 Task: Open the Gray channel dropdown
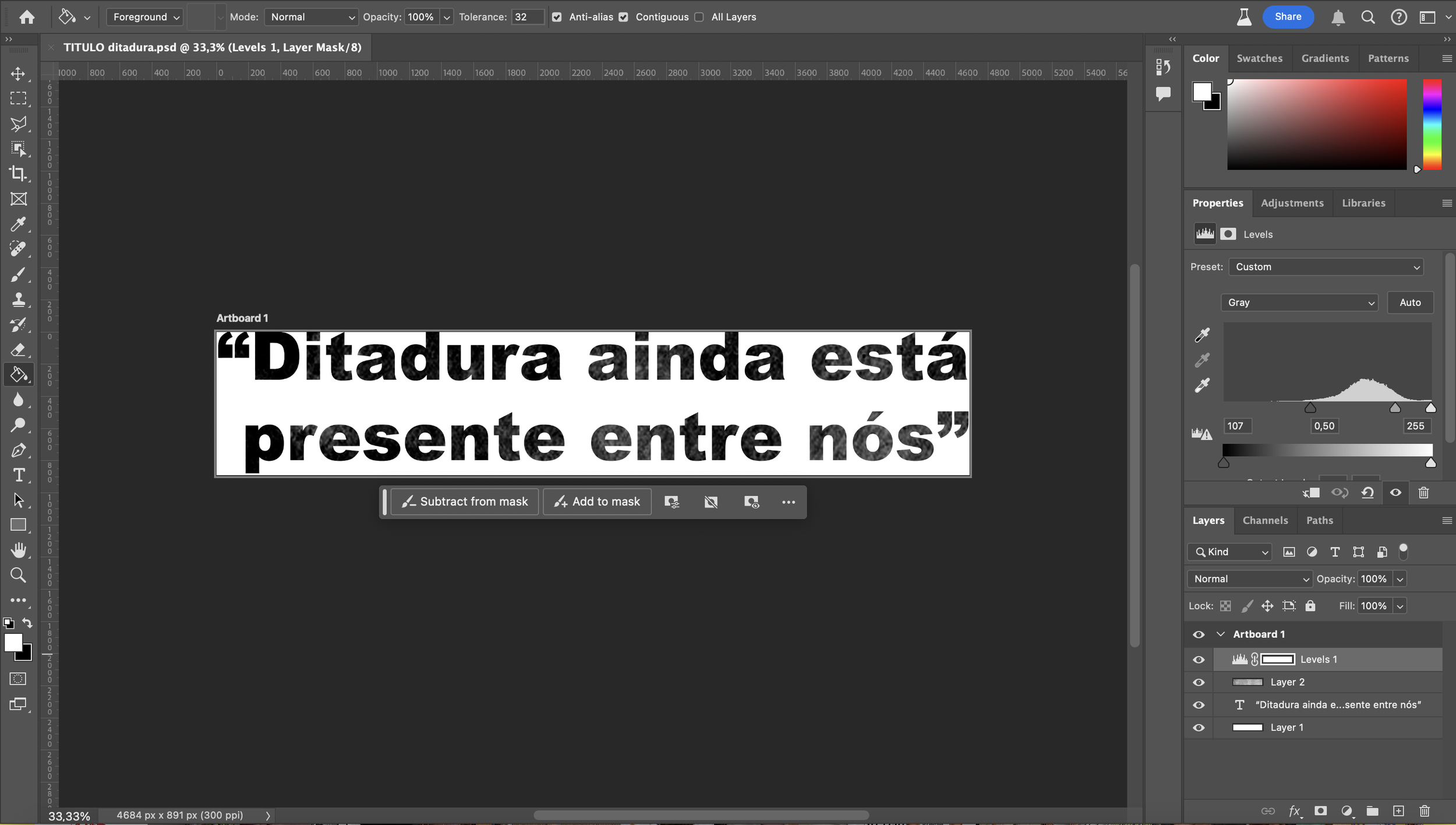click(1299, 302)
